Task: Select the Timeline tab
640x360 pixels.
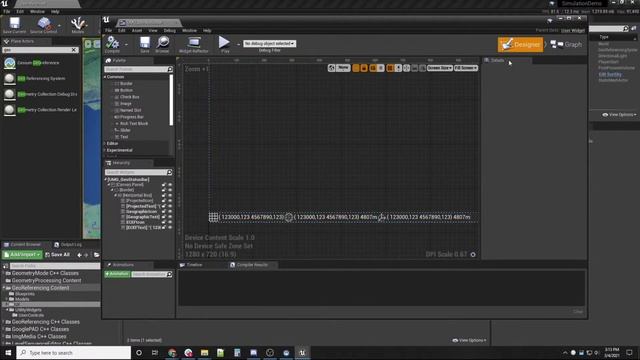Action: click(194, 265)
